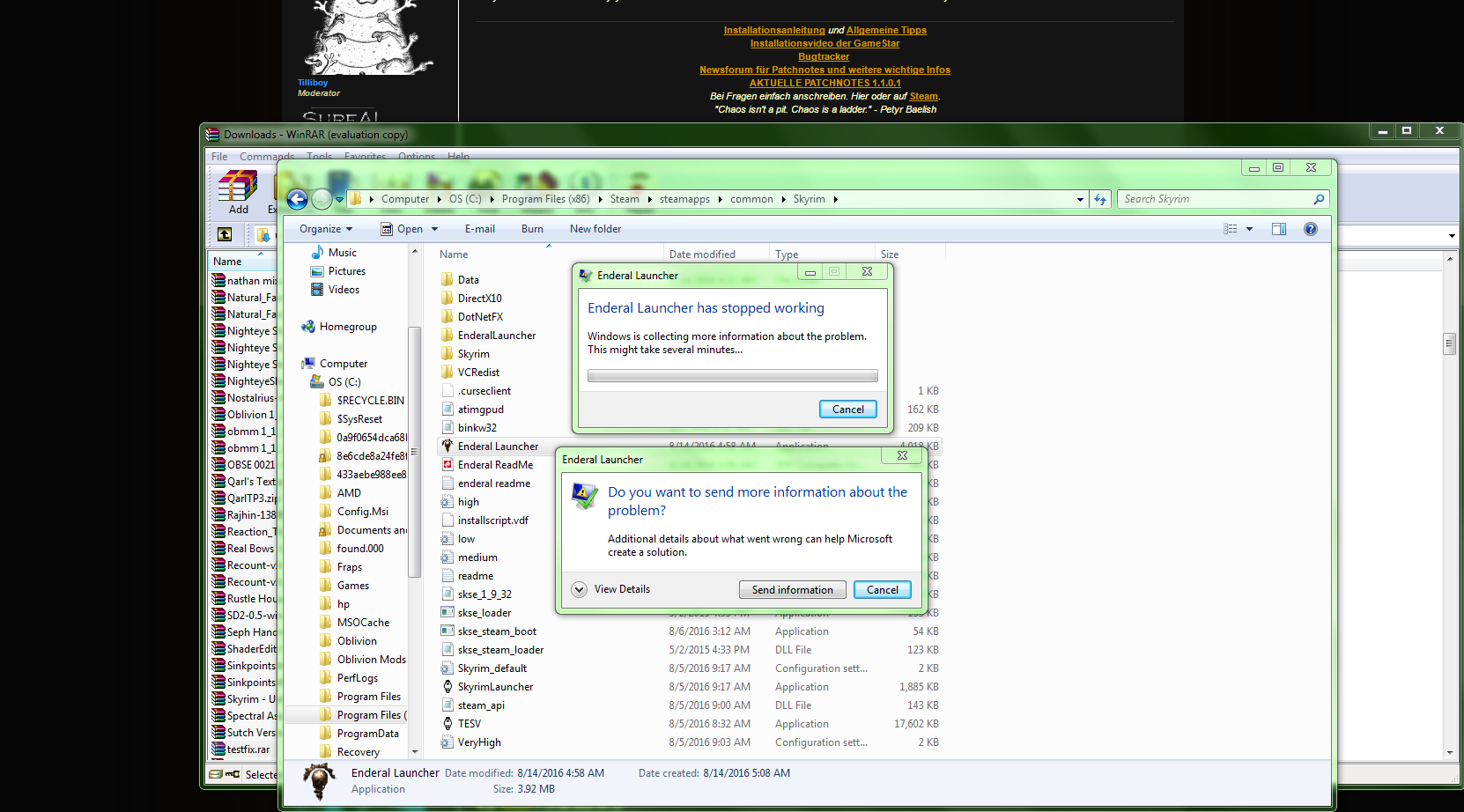Click the steamapps breadcrumb in address bar

(684, 200)
